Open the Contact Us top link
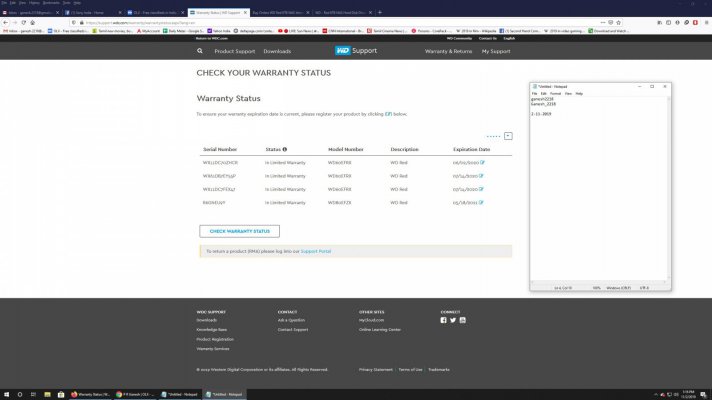 pyautogui.click(x=487, y=39)
